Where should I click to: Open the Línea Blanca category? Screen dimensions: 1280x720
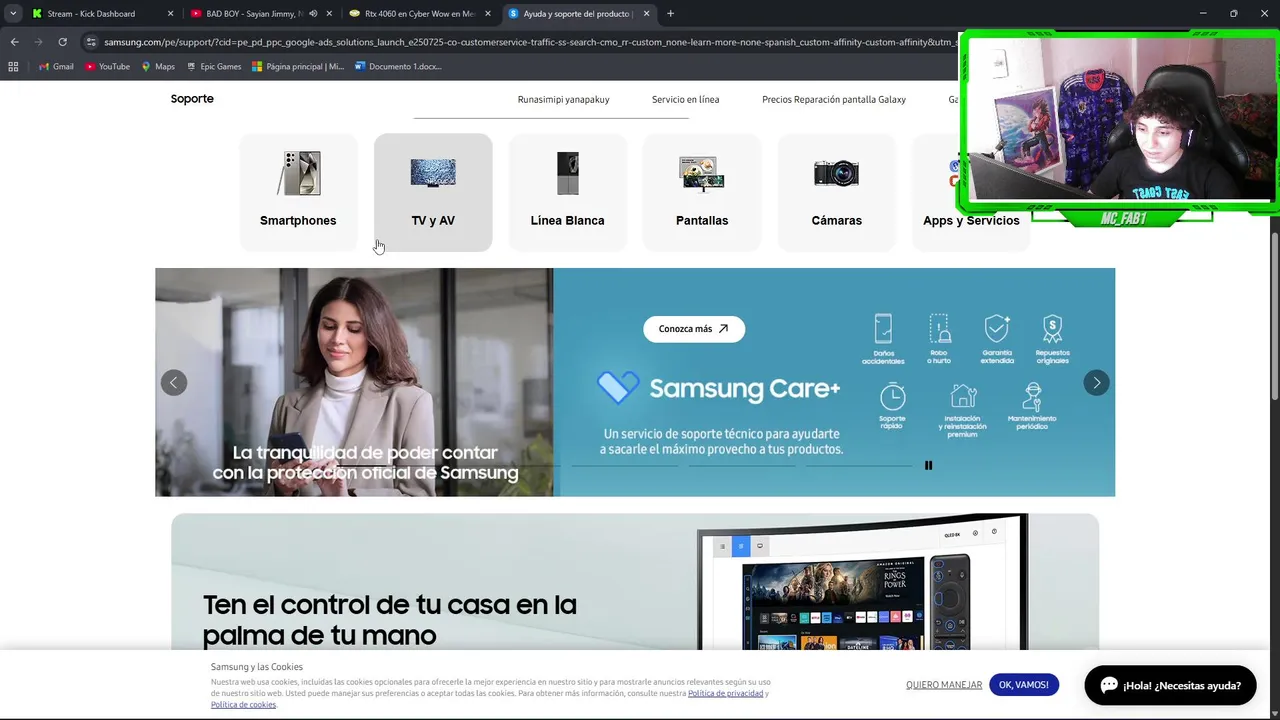(567, 192)
